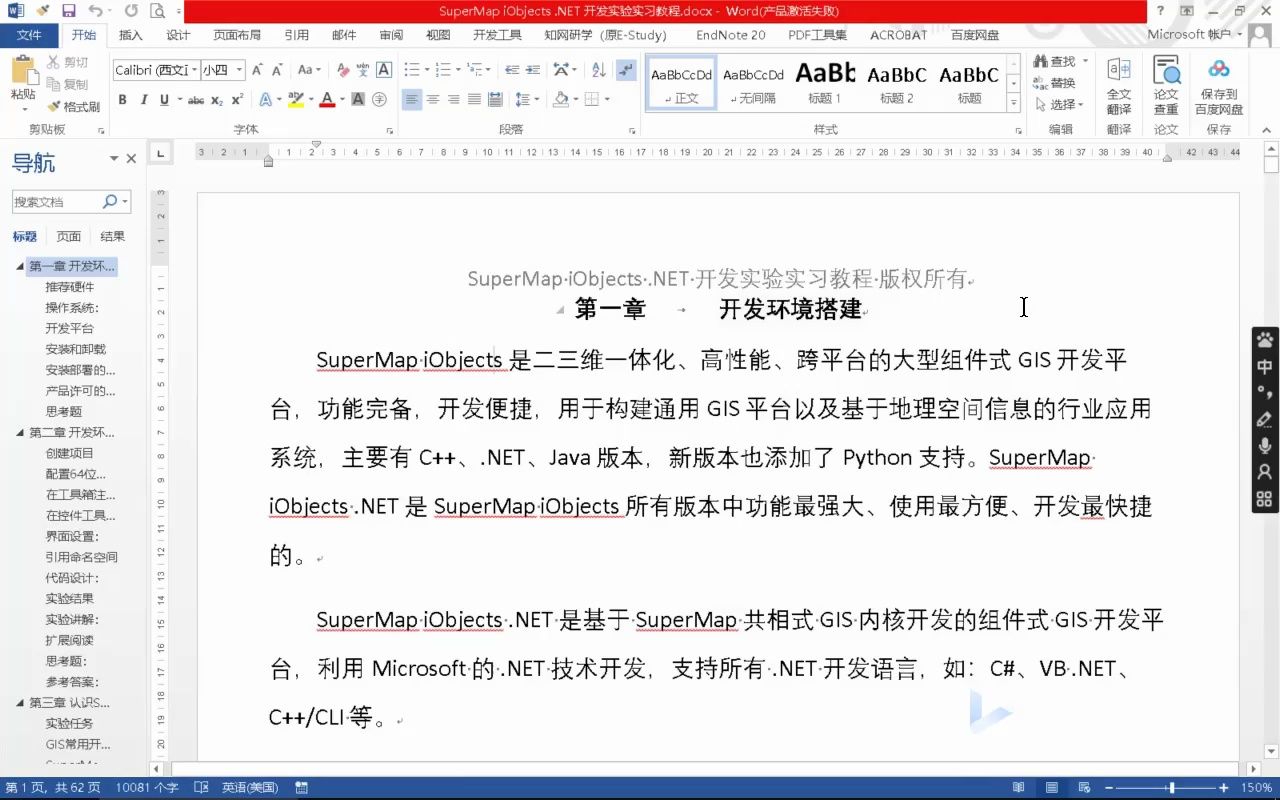Apply the 标题 1 style

825,83
